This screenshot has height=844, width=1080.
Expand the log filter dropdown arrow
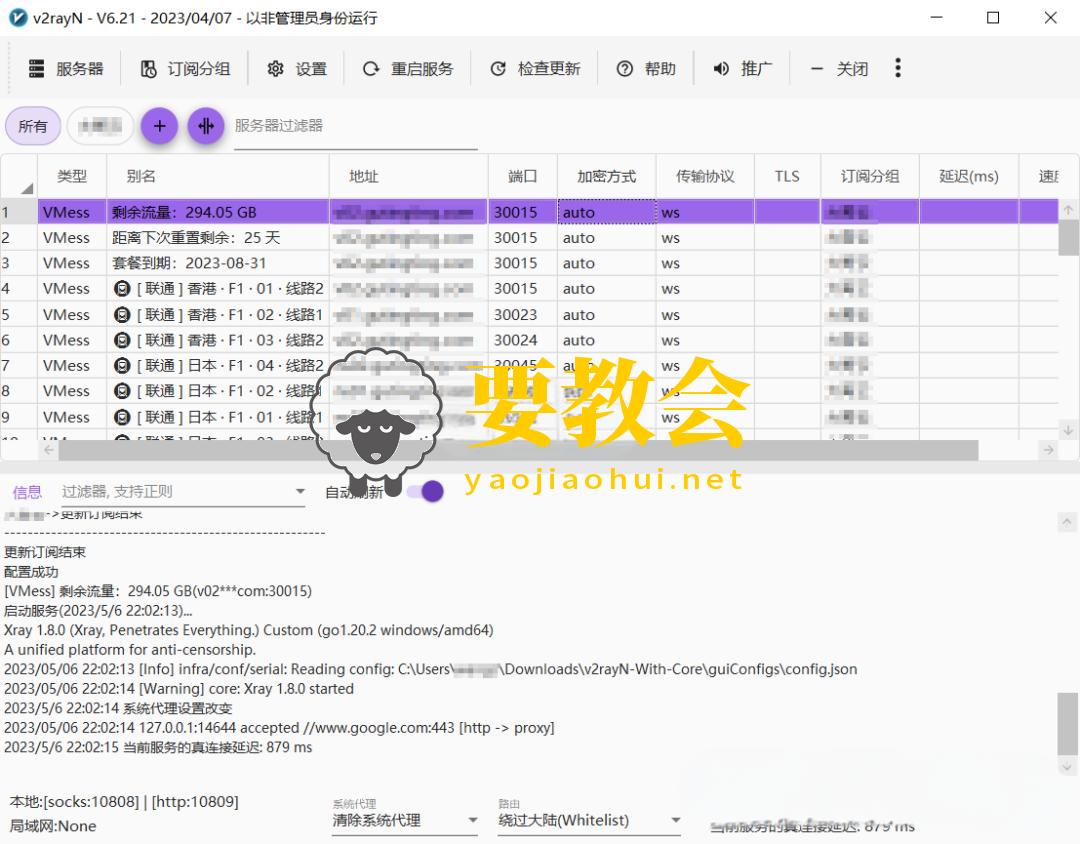pyautogui.click(x=300, y=491)
